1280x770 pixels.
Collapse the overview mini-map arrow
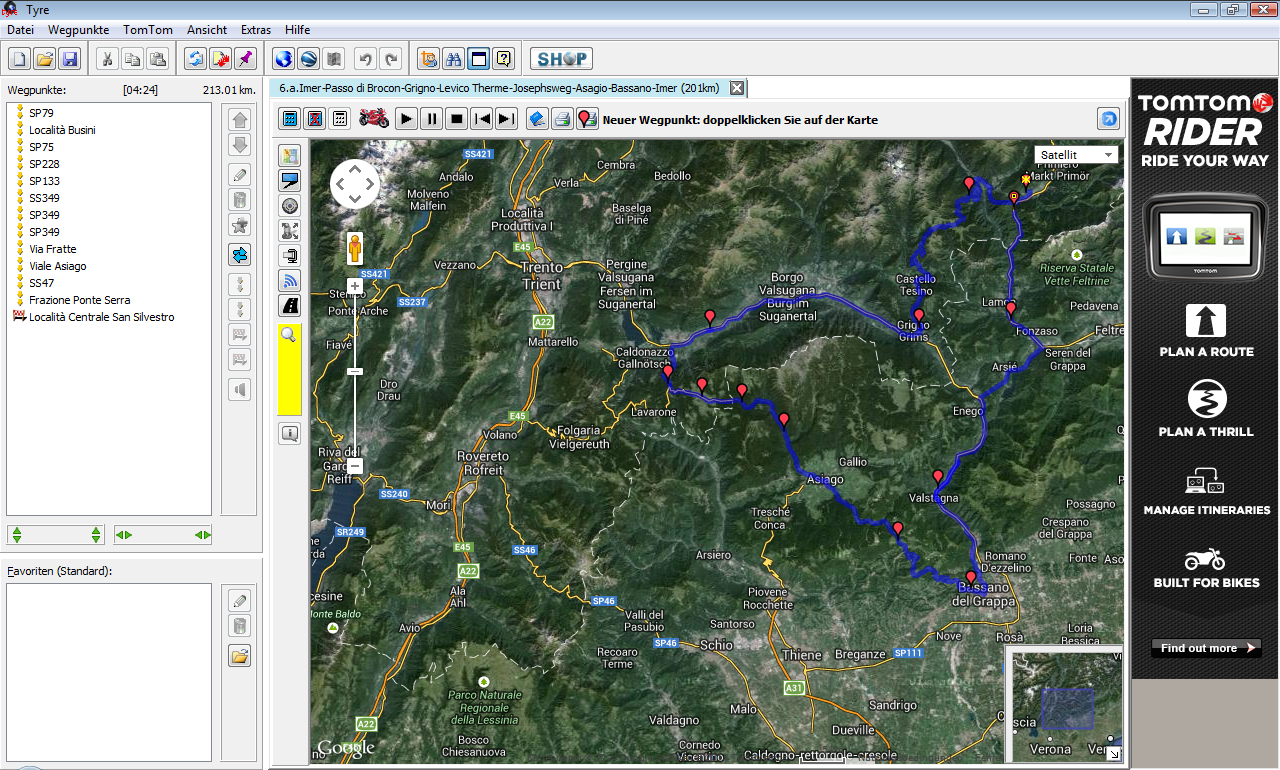[x=1113, y=753]
